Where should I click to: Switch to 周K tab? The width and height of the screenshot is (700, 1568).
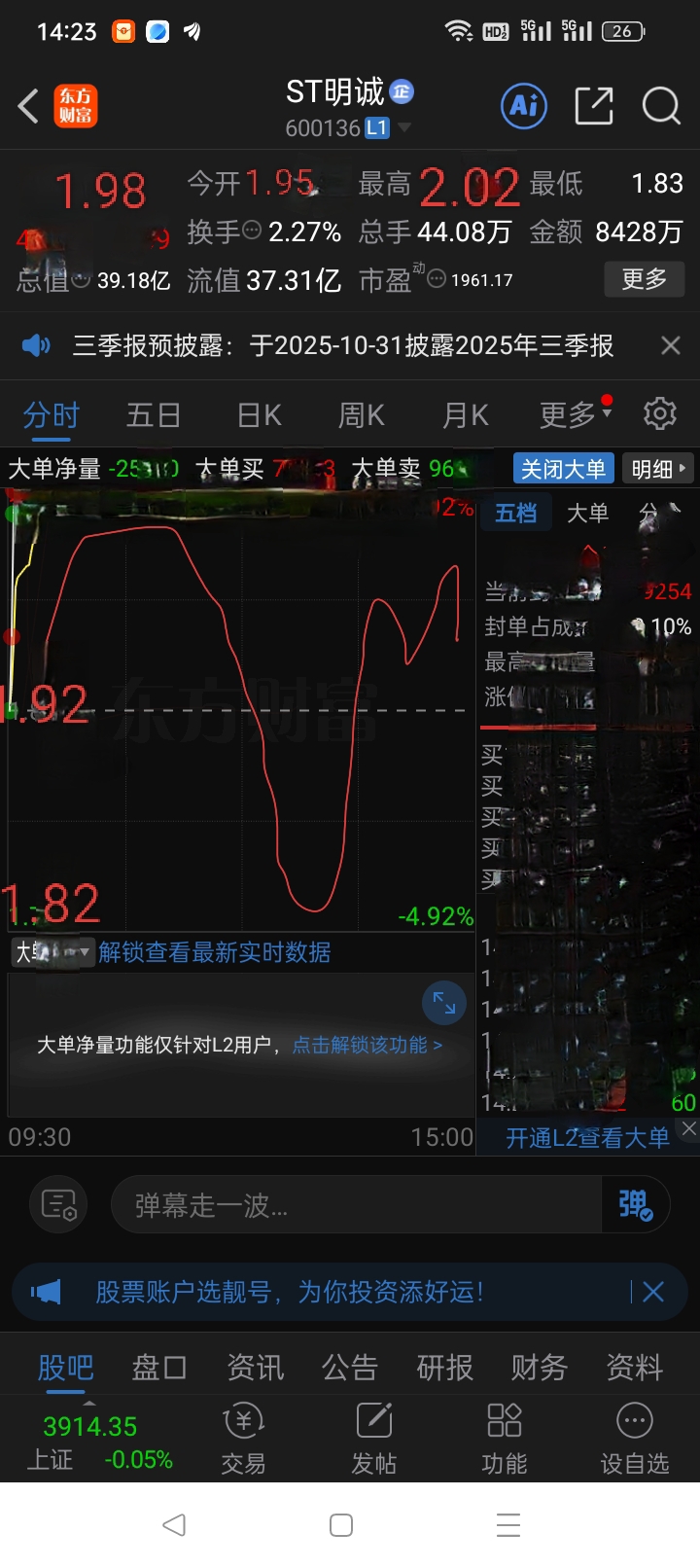click(361, 414)
